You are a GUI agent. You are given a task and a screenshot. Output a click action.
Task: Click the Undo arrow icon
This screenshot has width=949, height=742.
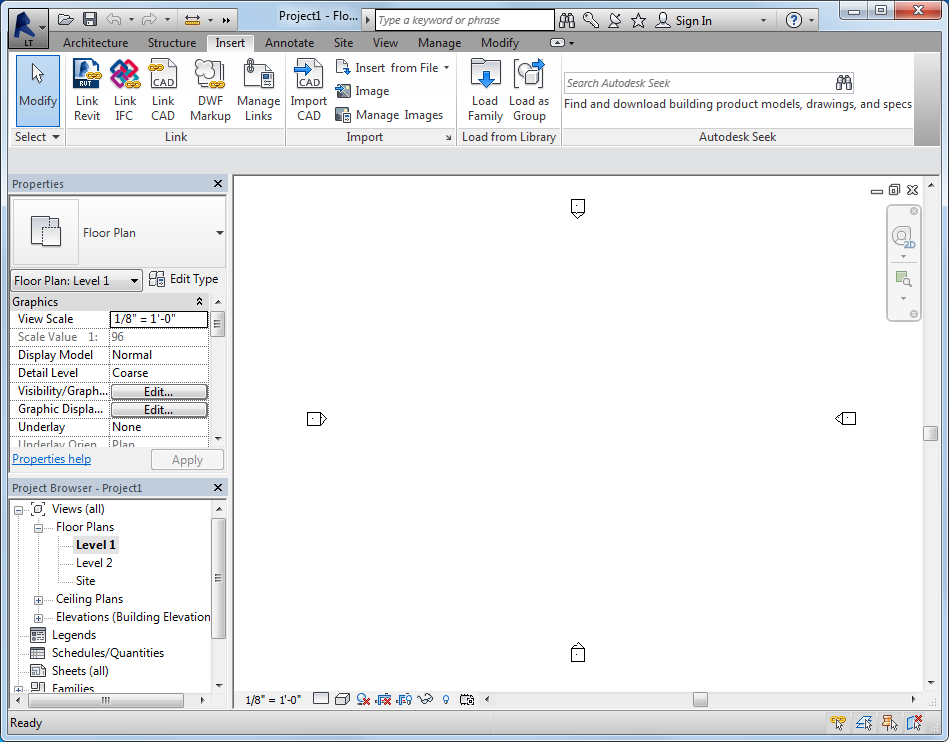coord(114,20)
